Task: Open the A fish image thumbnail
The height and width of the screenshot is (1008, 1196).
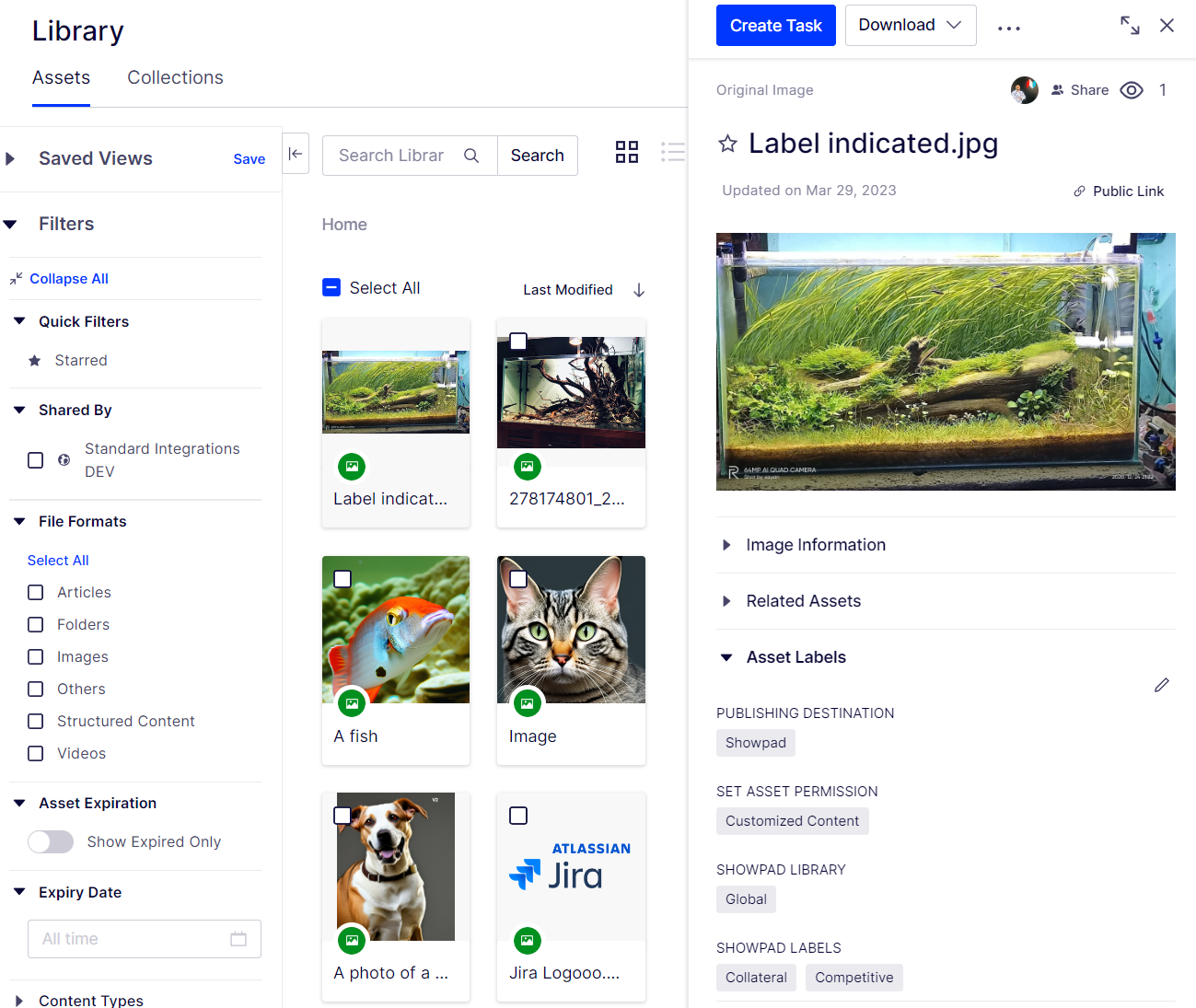Action: click(396, 630)
